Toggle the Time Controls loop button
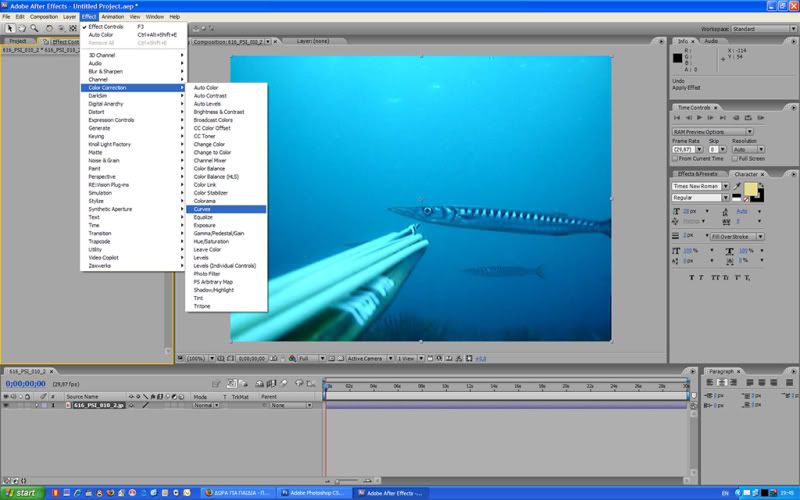The image size is (800, 500). point(748,118)
